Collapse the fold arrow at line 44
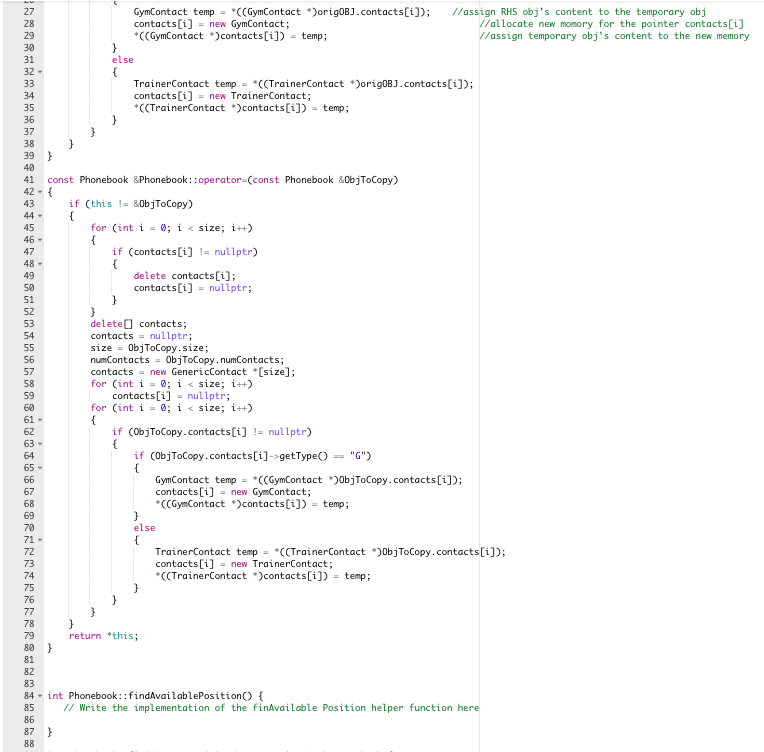Image resolution: width=764 pixels, height=752 pixels. 40,216
